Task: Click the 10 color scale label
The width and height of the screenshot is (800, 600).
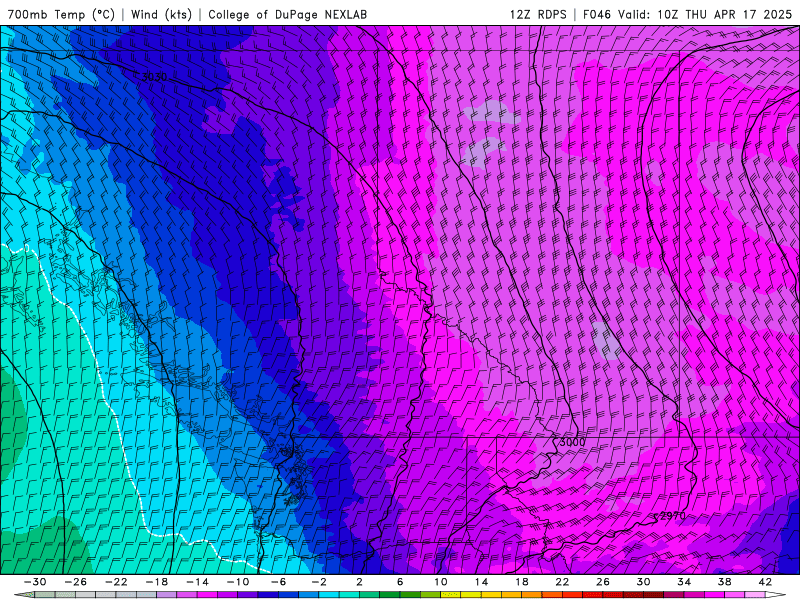Action: (441, 582)
